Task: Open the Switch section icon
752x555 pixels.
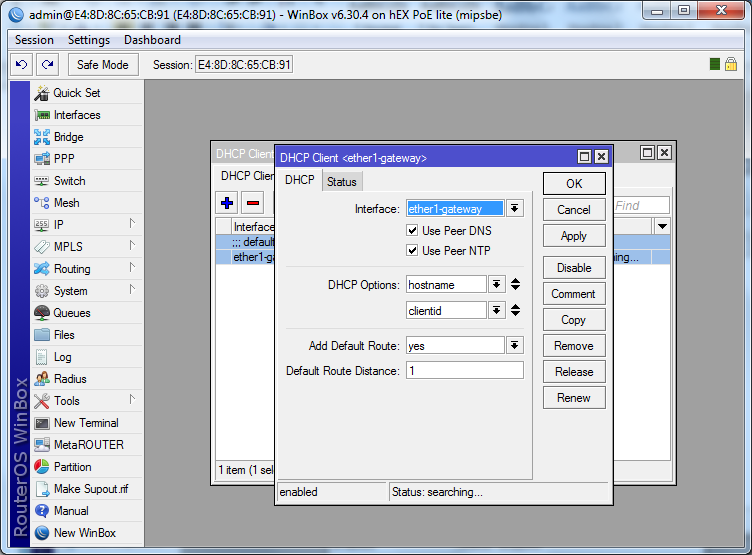Action: [x=42, y=181]
